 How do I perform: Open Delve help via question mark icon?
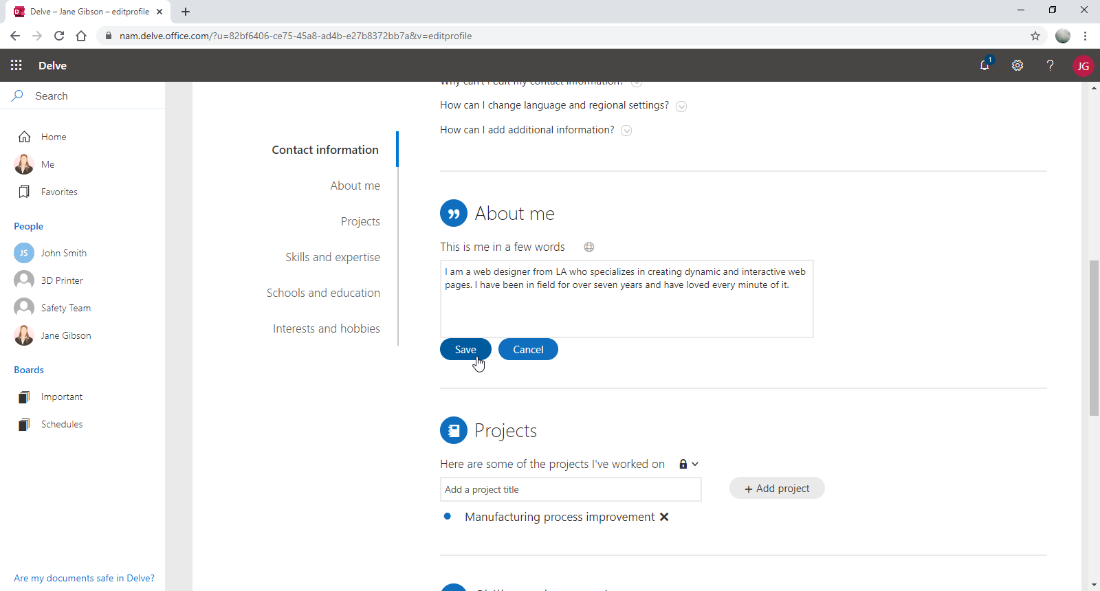pyautogui.click(x=1049, y=65)
